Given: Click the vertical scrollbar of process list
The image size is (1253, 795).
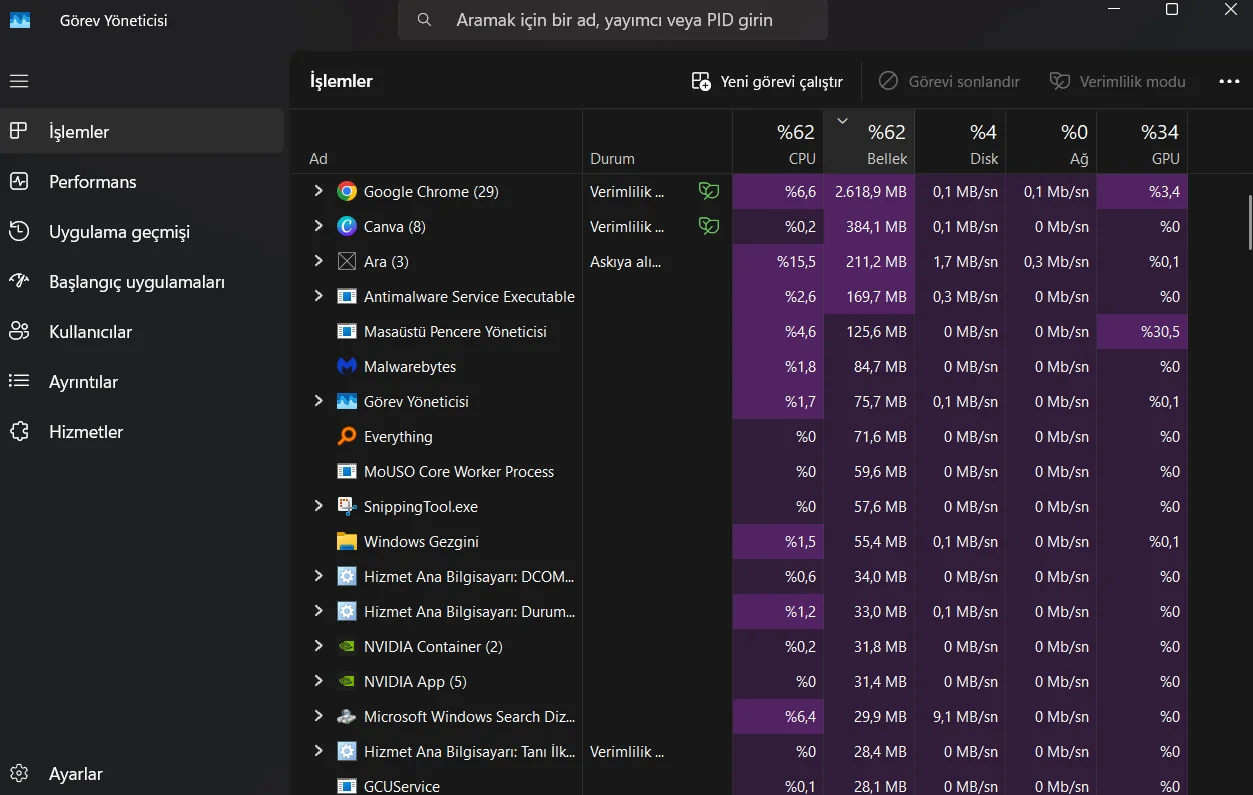Looking at the screenshot, I should (x=1248, y=222).
